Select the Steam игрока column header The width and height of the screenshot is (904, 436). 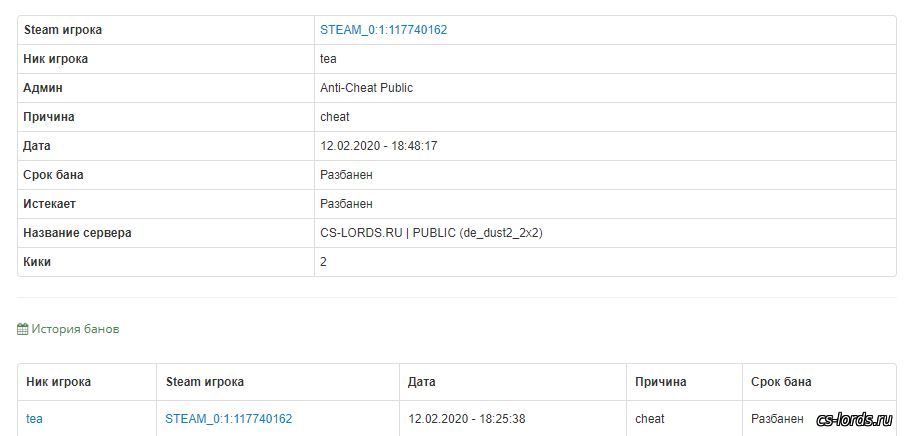click(205, 382)
